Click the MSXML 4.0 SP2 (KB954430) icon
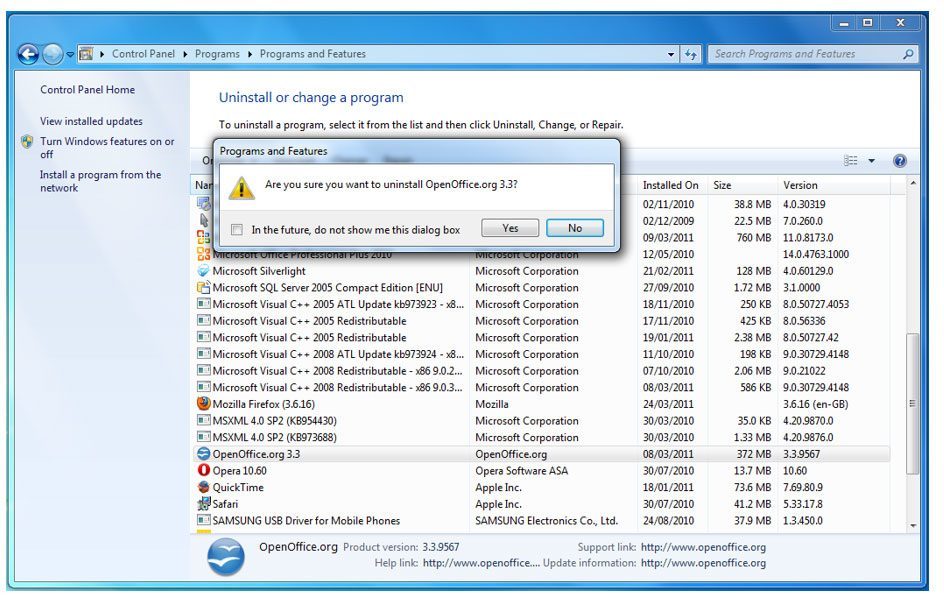Screen dimensions: 944x602 click(203, 420)
